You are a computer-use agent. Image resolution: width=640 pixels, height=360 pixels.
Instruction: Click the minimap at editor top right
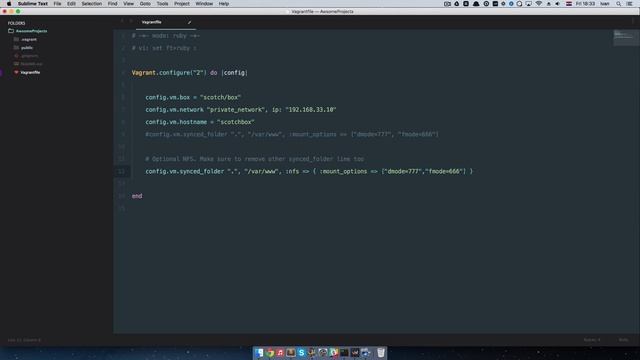tap(626, 38)
